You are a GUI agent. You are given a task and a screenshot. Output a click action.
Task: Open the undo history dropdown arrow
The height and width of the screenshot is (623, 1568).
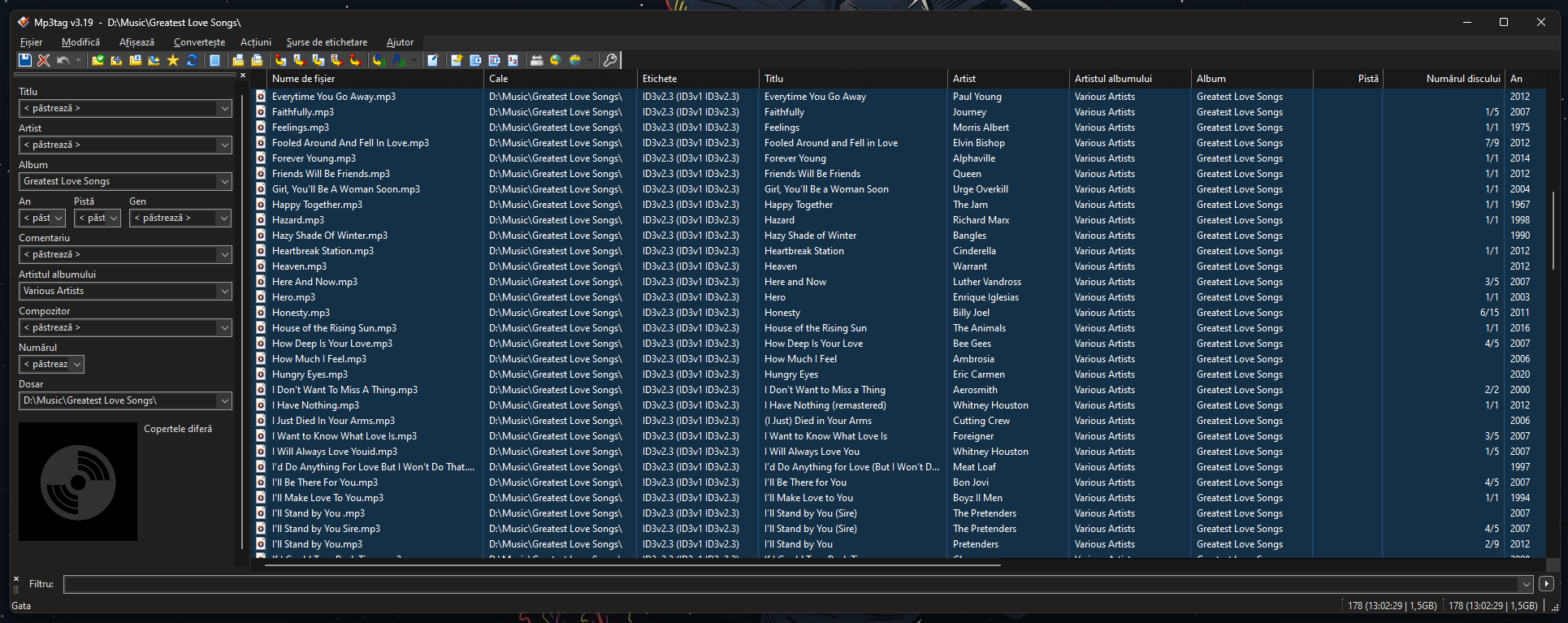tap(78, 60)
